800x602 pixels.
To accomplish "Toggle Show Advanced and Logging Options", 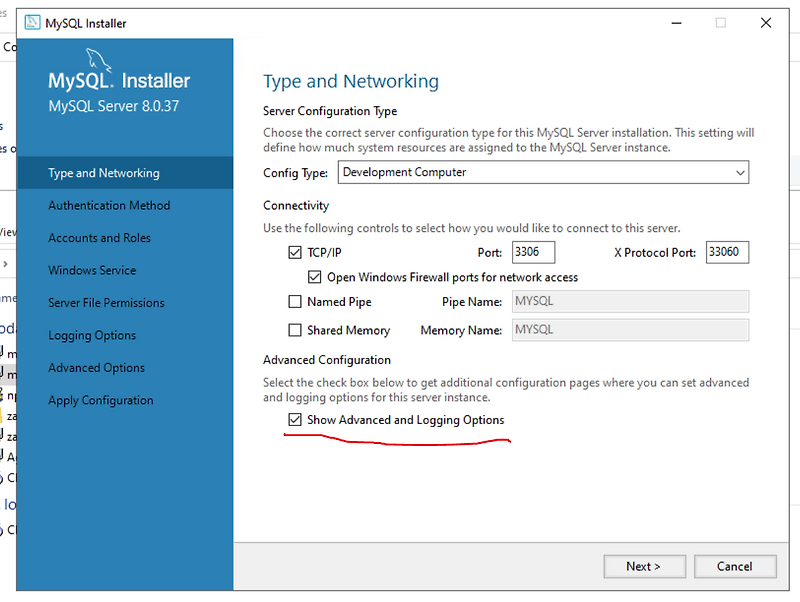I will pos(295,420).
